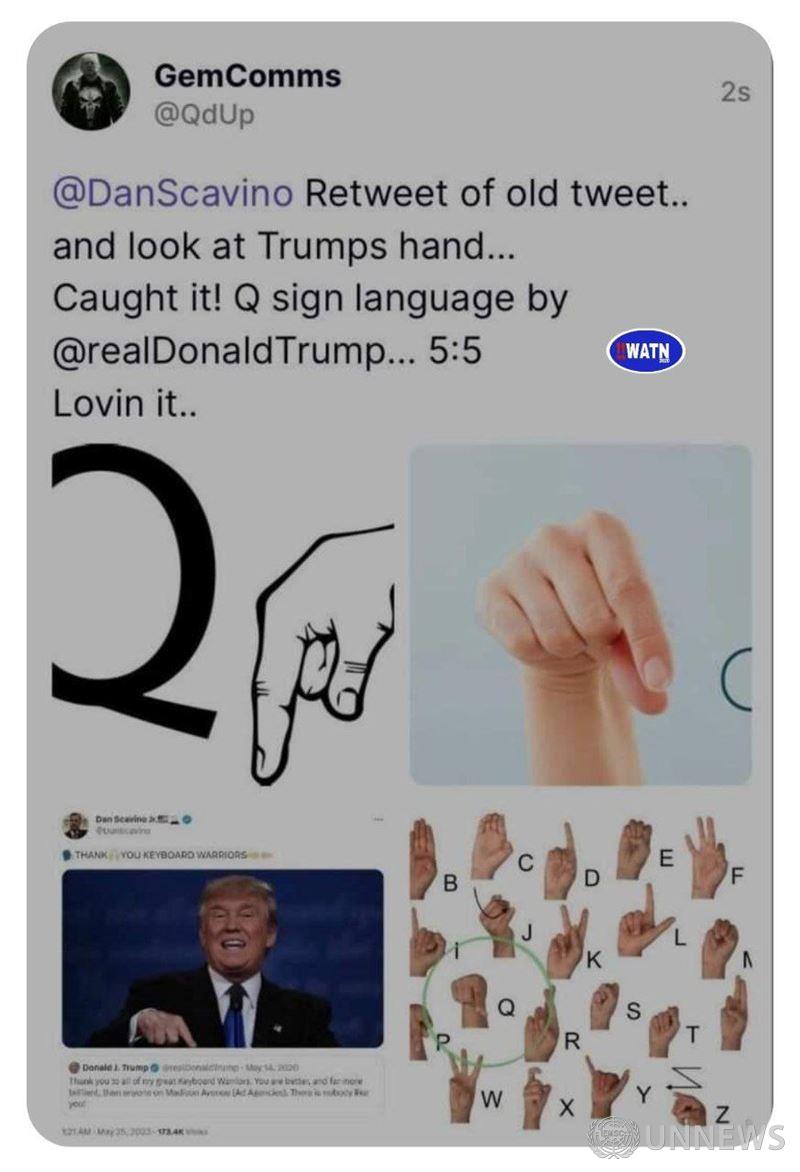This screenshot has width=800, height=1172.
Task: Click the green-circled Q hand sign
Action: pyautogui.click(x=471, y=1000)
